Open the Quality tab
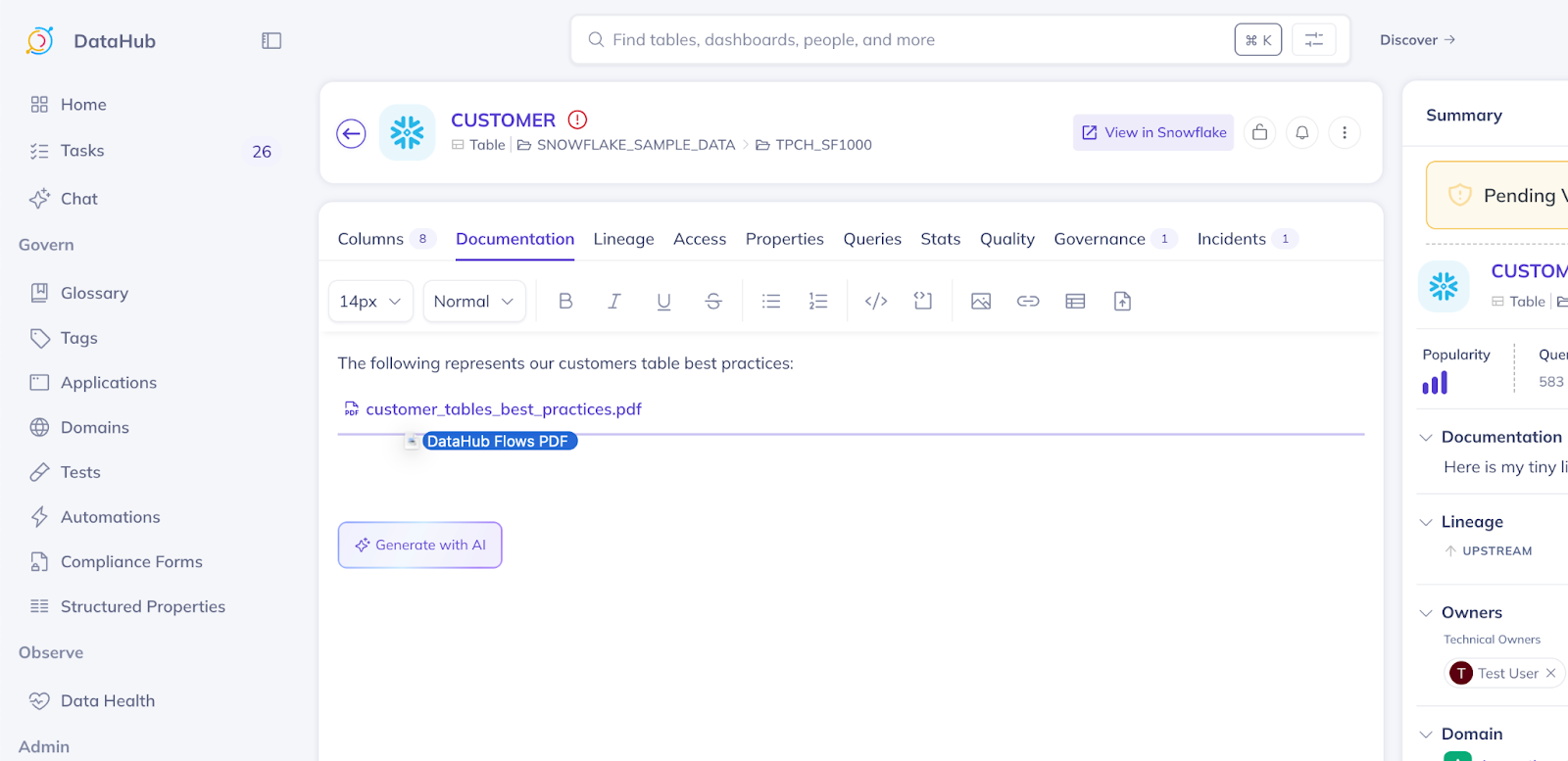The image size is (1568, 761). pyautogui.click(x=1006, y=239)
